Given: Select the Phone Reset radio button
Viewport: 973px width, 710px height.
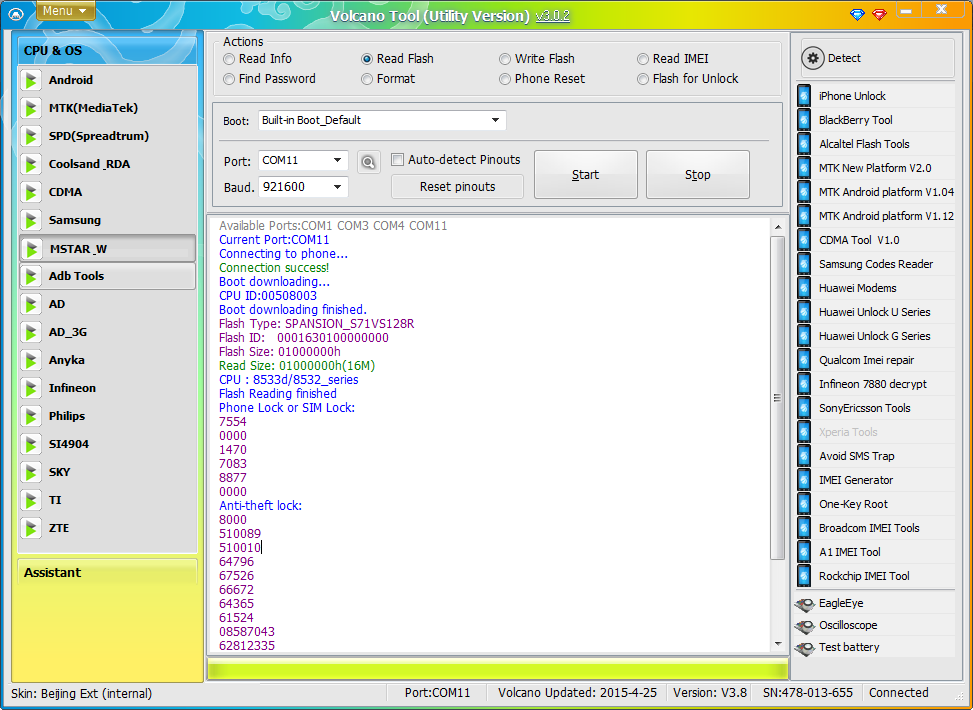Looking at the screenshot, I should click(x=504, y=79).
